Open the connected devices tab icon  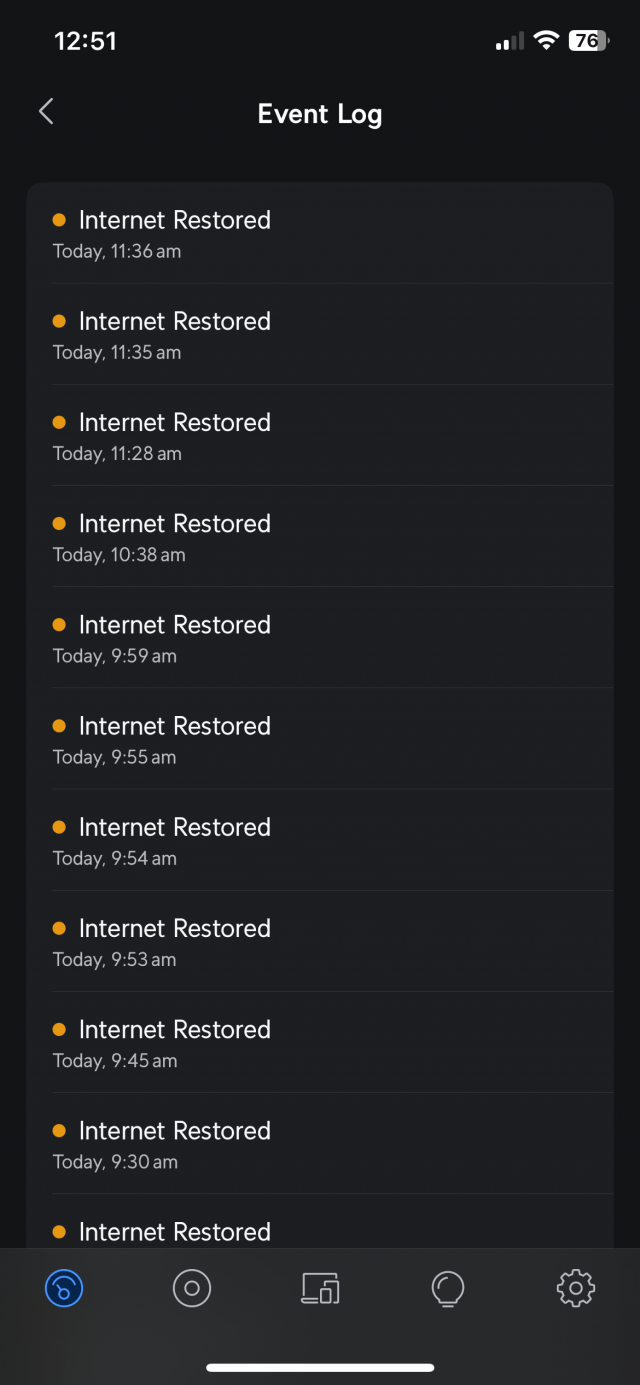320,1288
